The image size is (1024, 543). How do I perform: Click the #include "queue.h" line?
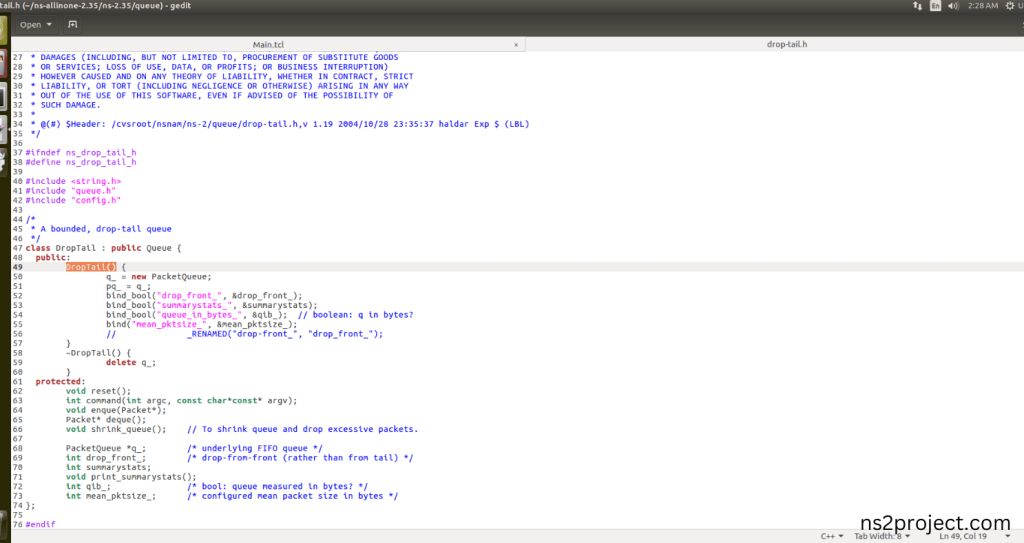(x=71, y=191)
